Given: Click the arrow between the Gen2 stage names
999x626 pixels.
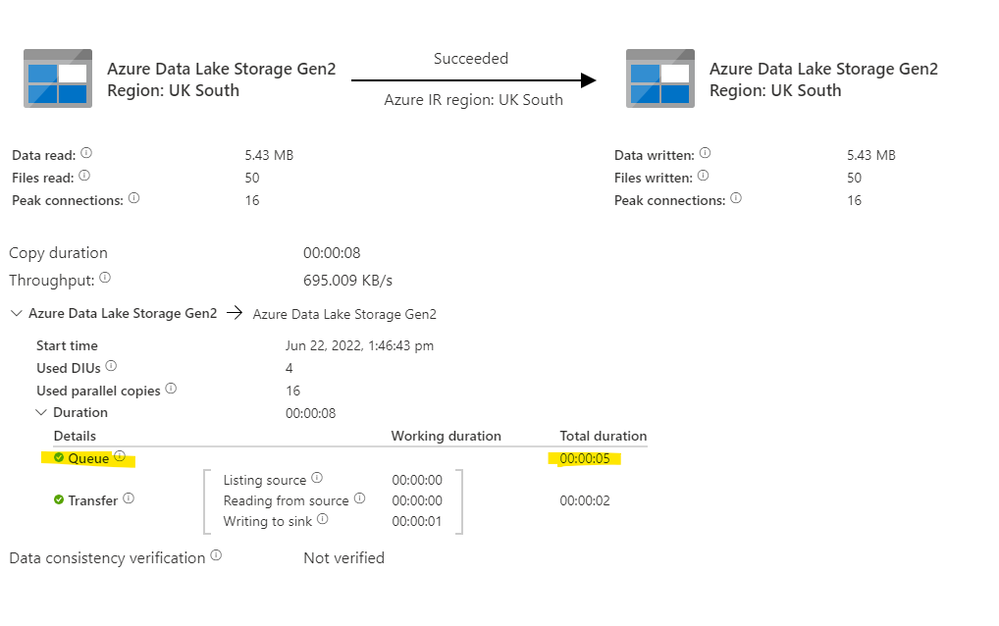Looking at the screenshot, I should (234, 313).
